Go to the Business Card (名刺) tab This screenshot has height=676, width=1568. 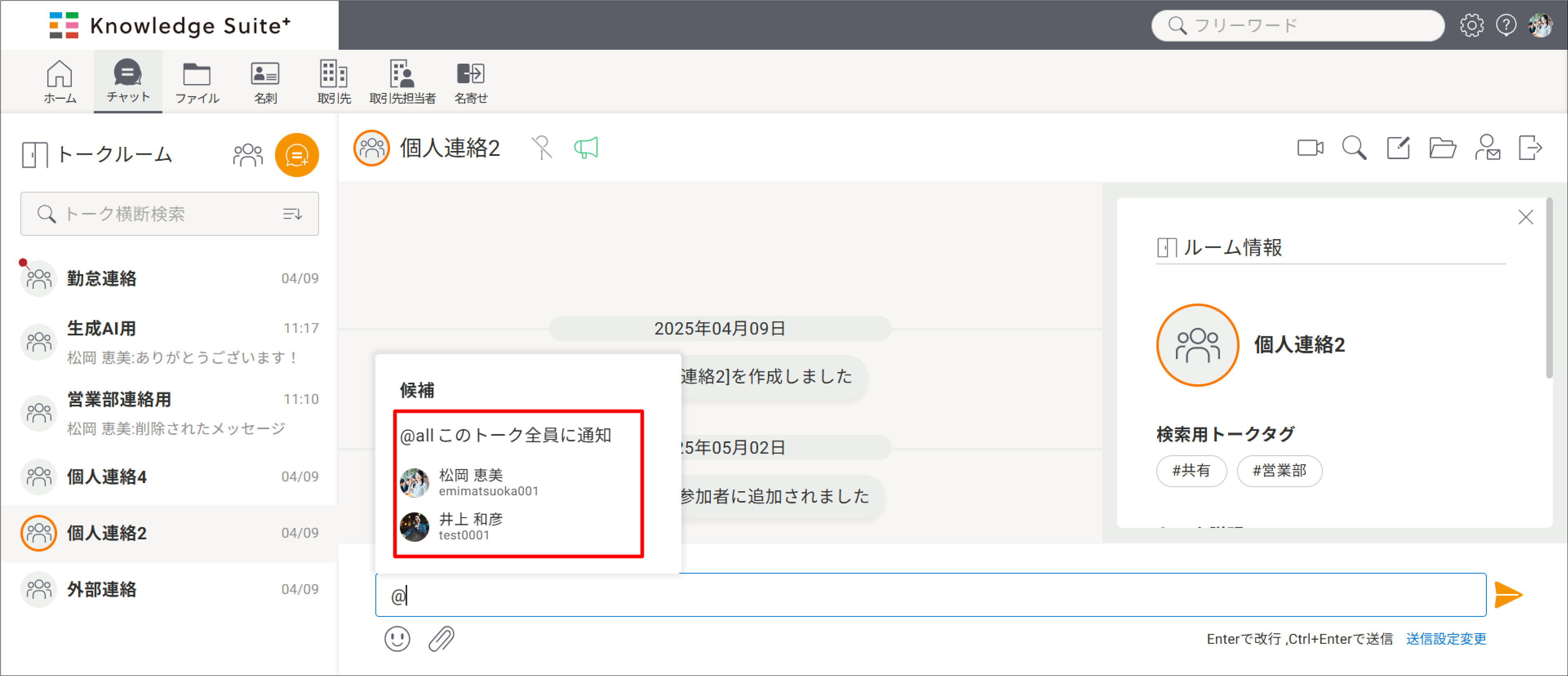click(265, 82)
